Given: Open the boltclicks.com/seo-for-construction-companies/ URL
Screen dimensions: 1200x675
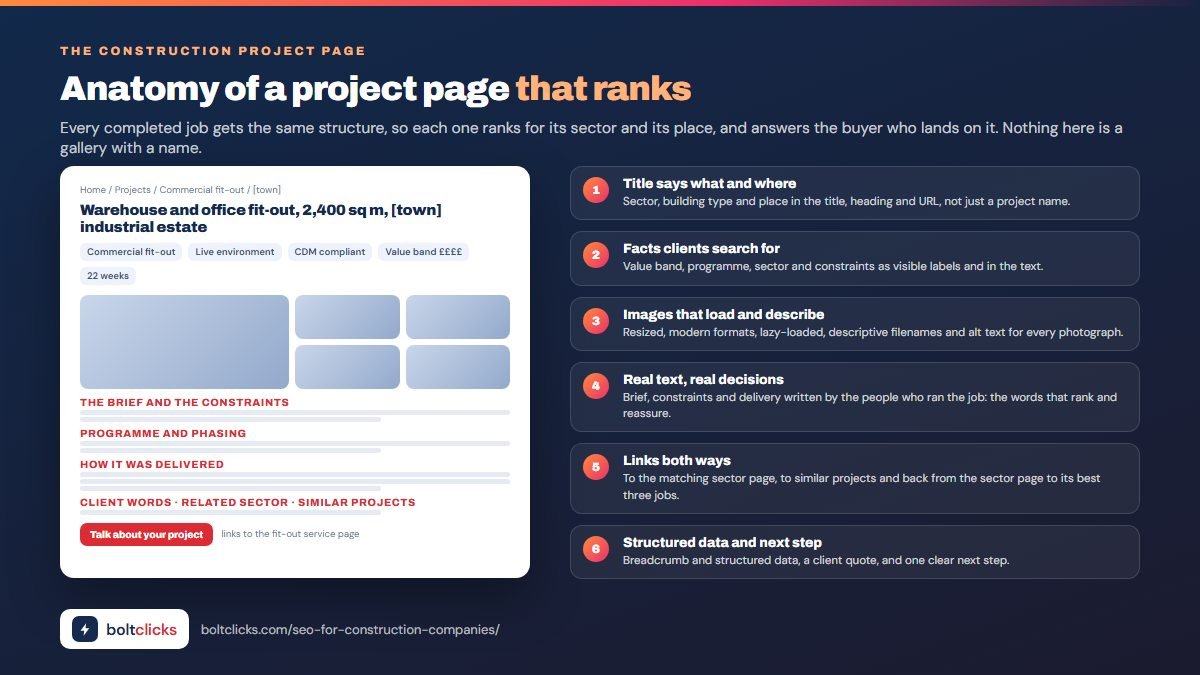Looking at the screenshot, I should (x=350, y=629).
